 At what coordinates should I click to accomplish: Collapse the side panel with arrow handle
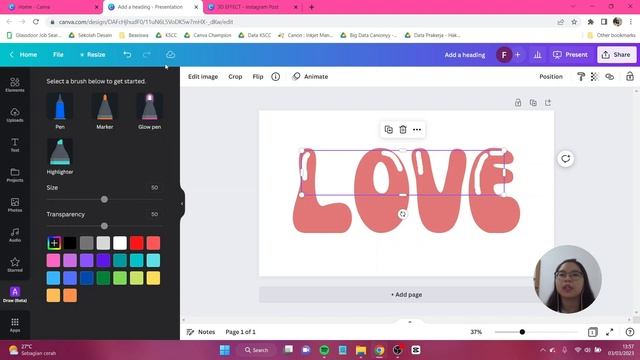point(182,203)
